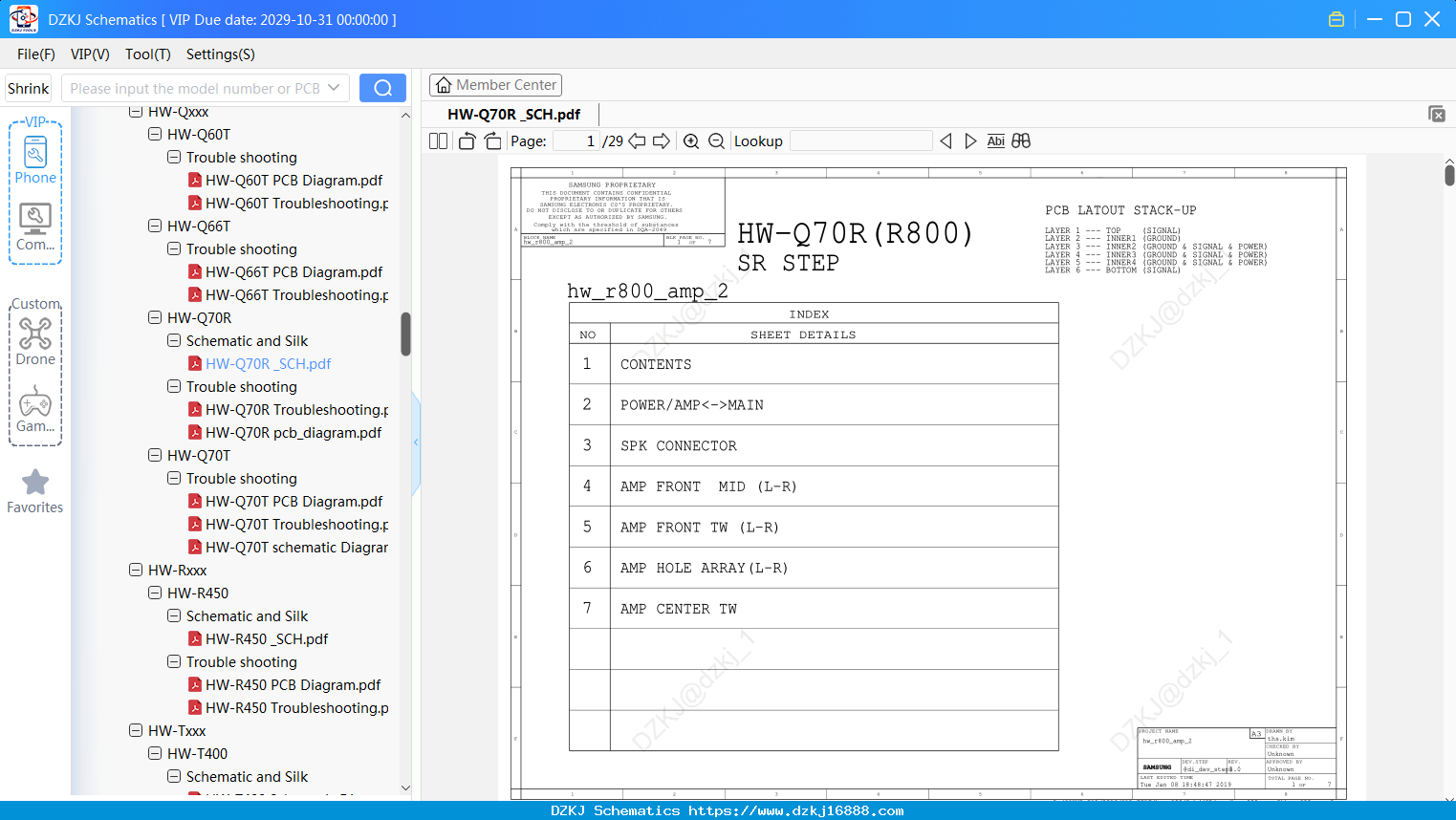
Task: Collapse the HW-T400 node
Action: point(155,754)
